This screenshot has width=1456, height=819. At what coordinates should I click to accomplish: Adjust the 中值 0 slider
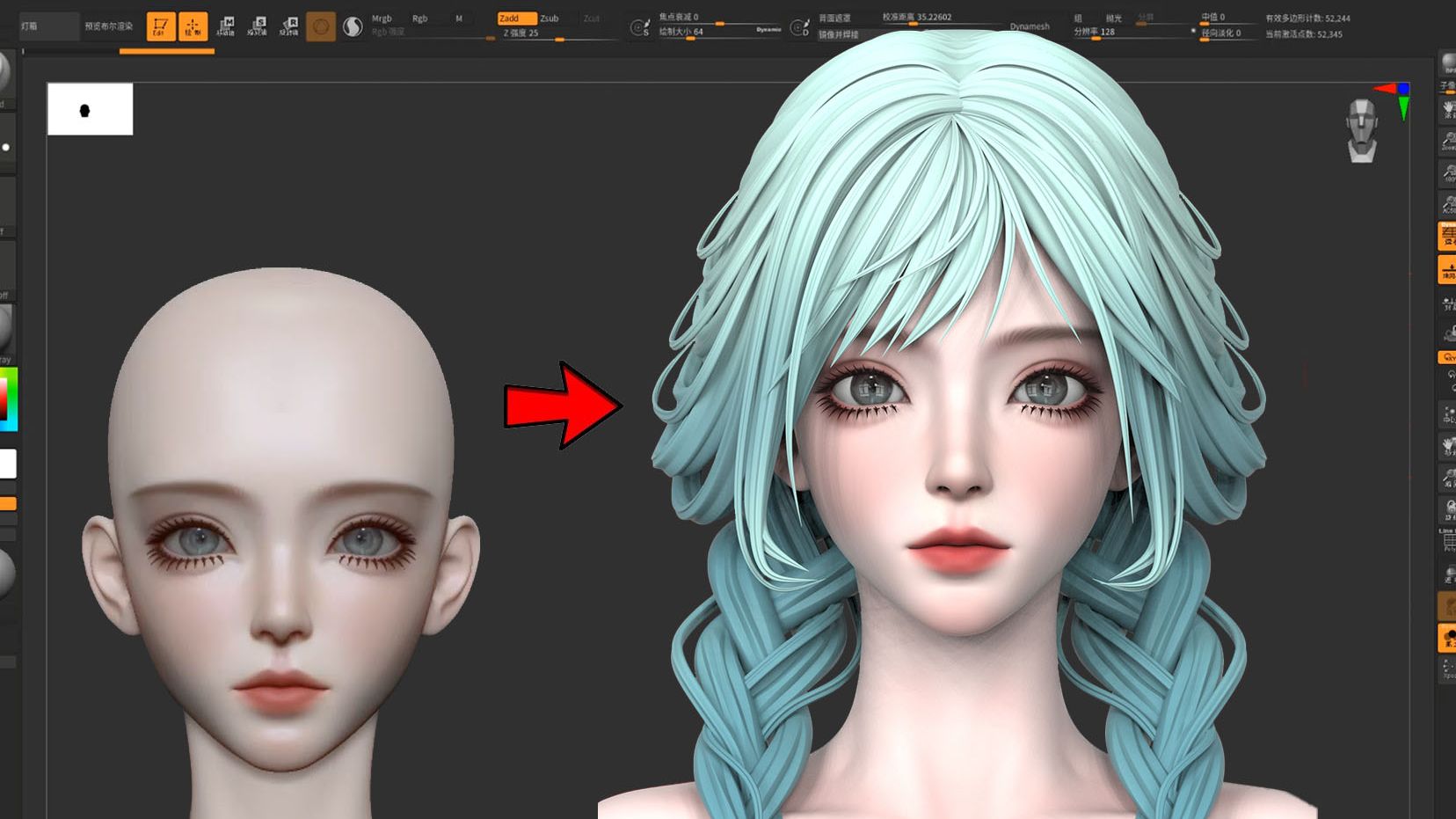[1228, 18]
